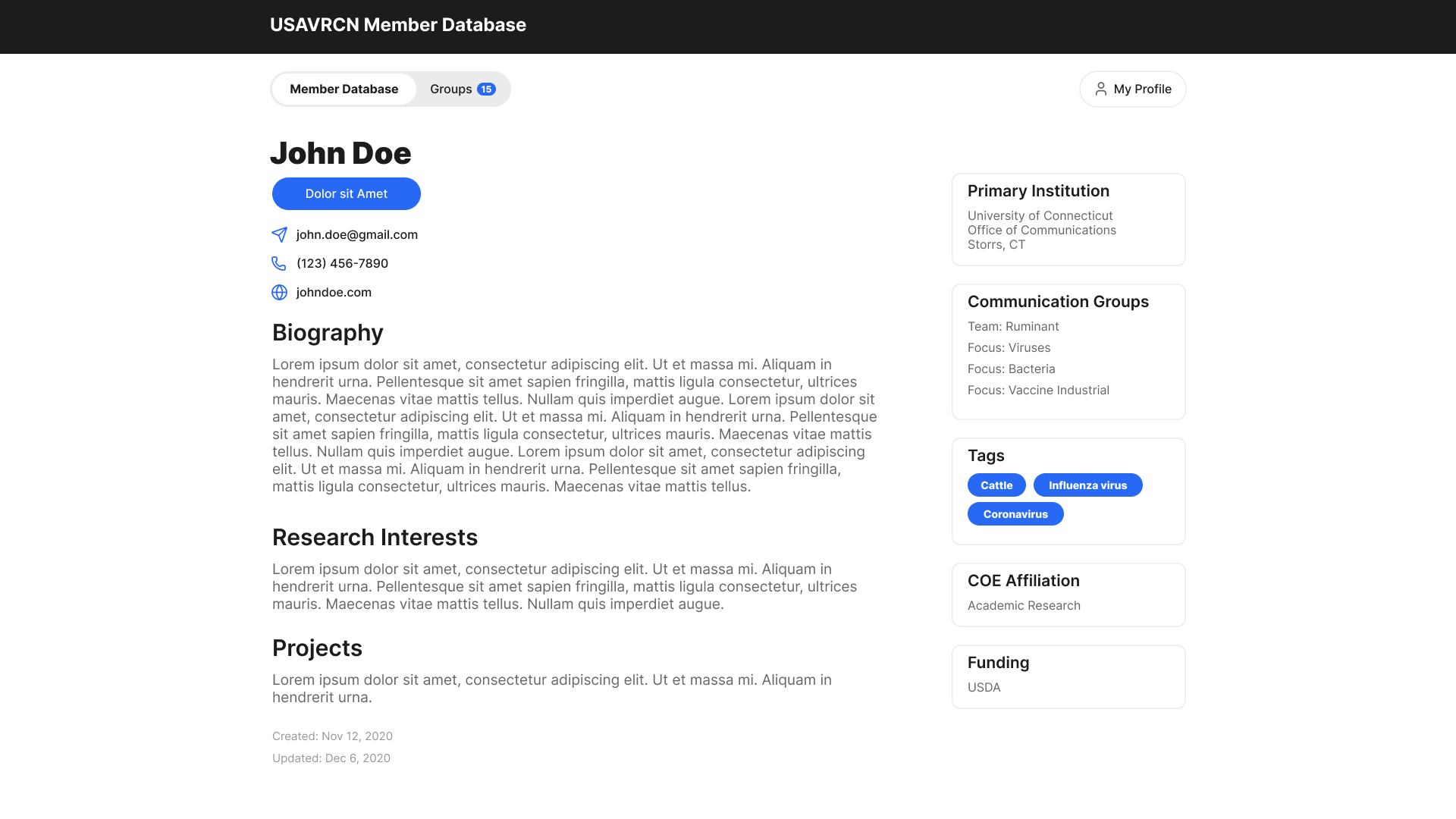Click the user icon in My Profile
The width and height of the screenshot is (1456, 819).
tap(1100, 89)
